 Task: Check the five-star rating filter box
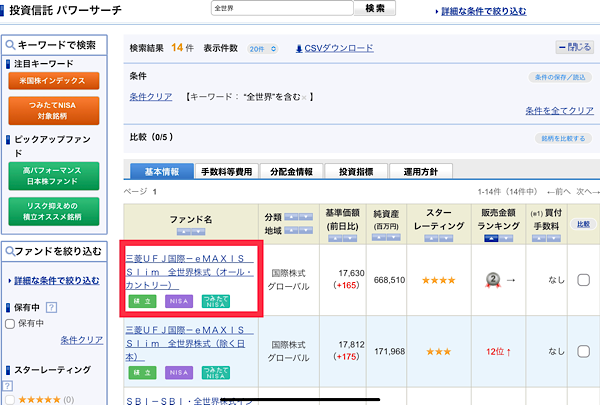coord(10,400)
